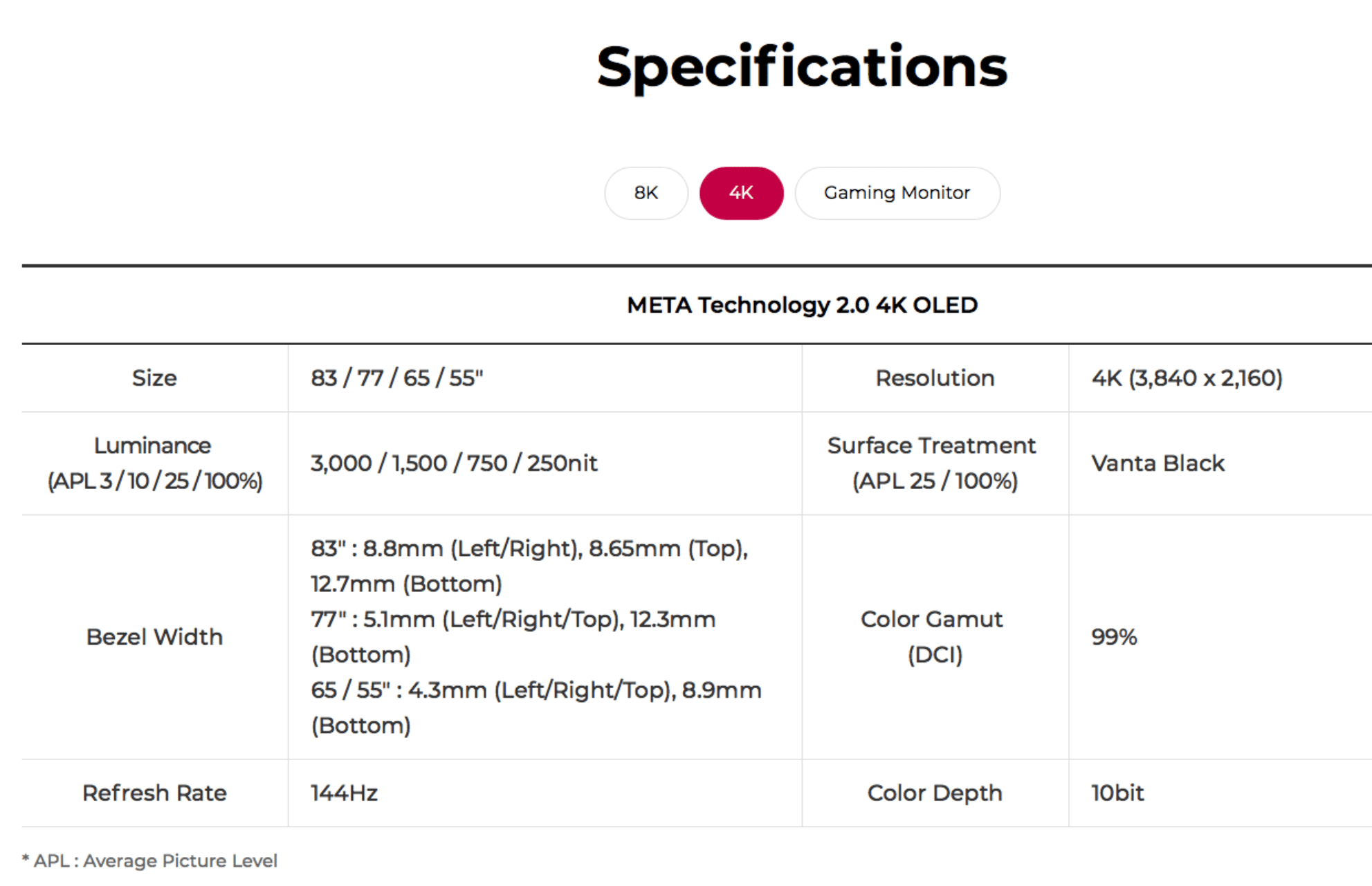Click the Size row label

(154, 378)
